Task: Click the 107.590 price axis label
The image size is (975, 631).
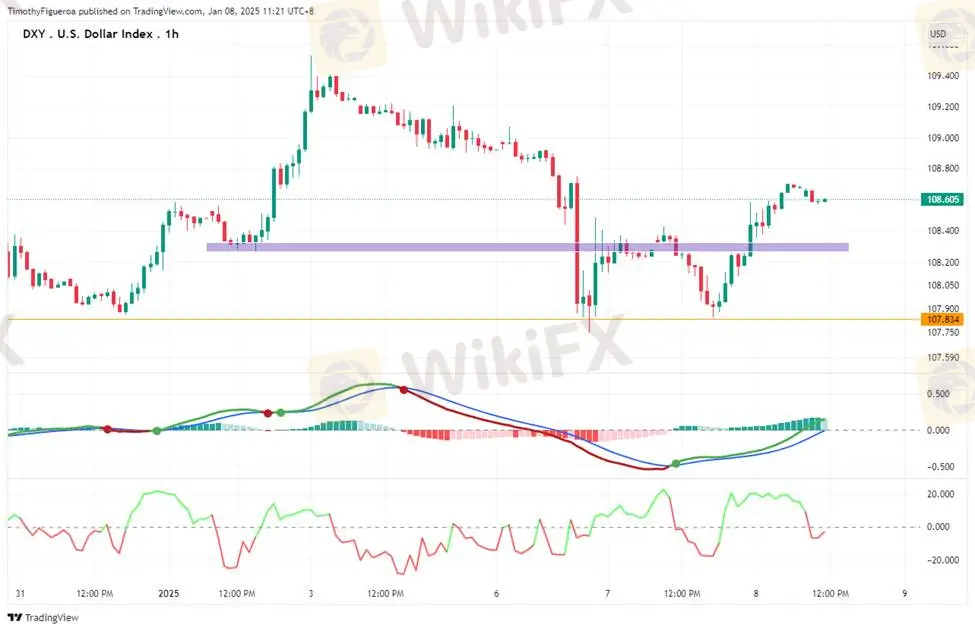Action: [x=943, y=357]
